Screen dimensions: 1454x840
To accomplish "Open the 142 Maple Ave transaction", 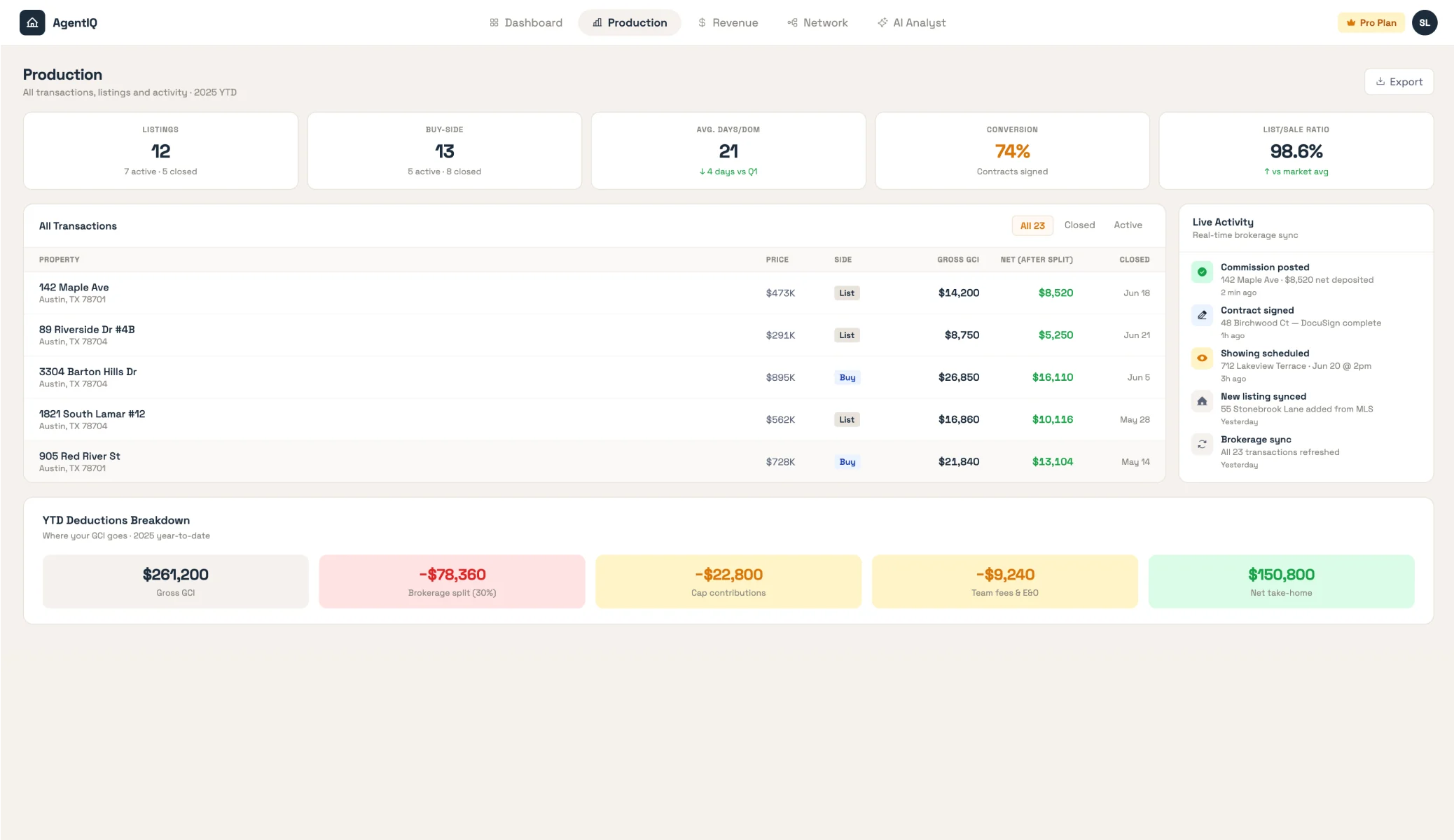I will click(x=595, y=293).
